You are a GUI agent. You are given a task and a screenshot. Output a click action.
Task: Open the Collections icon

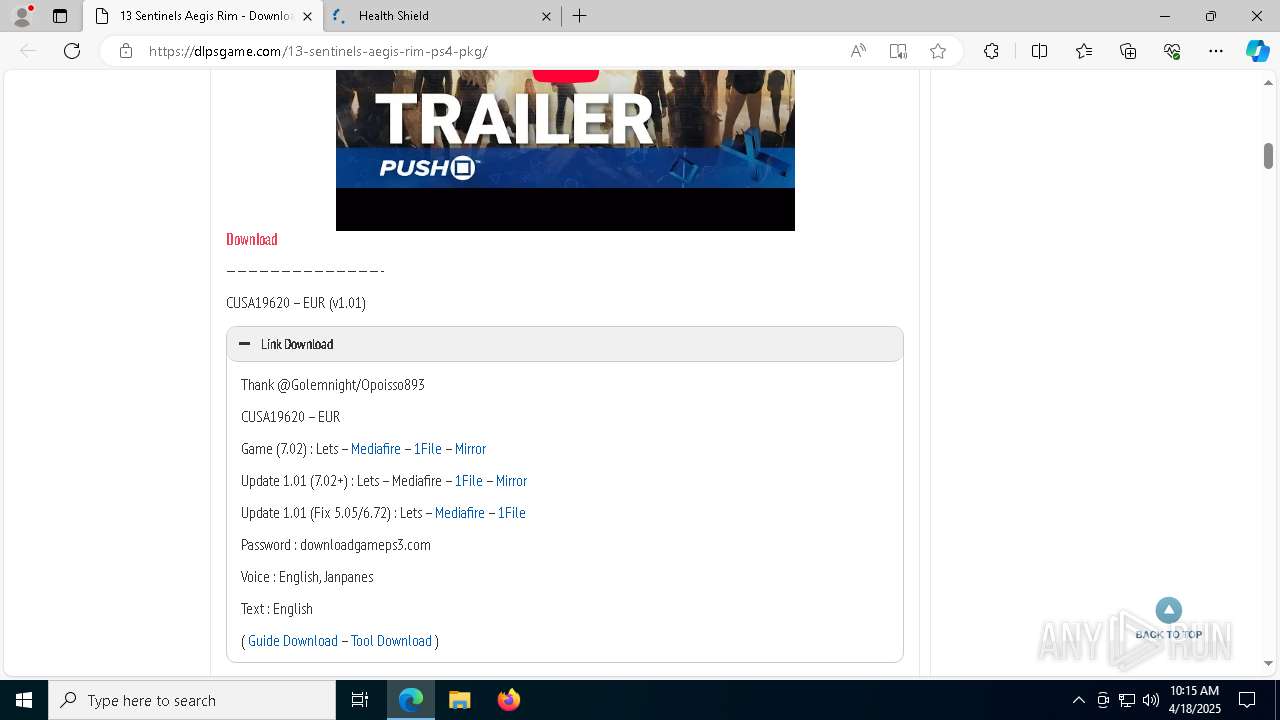1128,51
